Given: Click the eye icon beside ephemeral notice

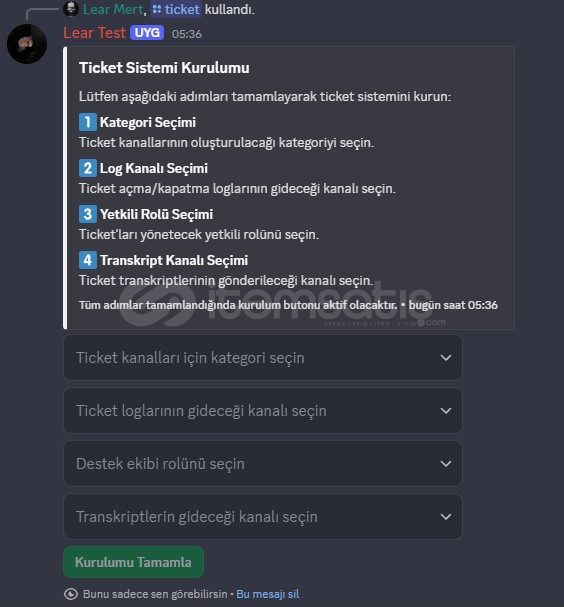Looking at the screenshot, I should tap(71, 594).
